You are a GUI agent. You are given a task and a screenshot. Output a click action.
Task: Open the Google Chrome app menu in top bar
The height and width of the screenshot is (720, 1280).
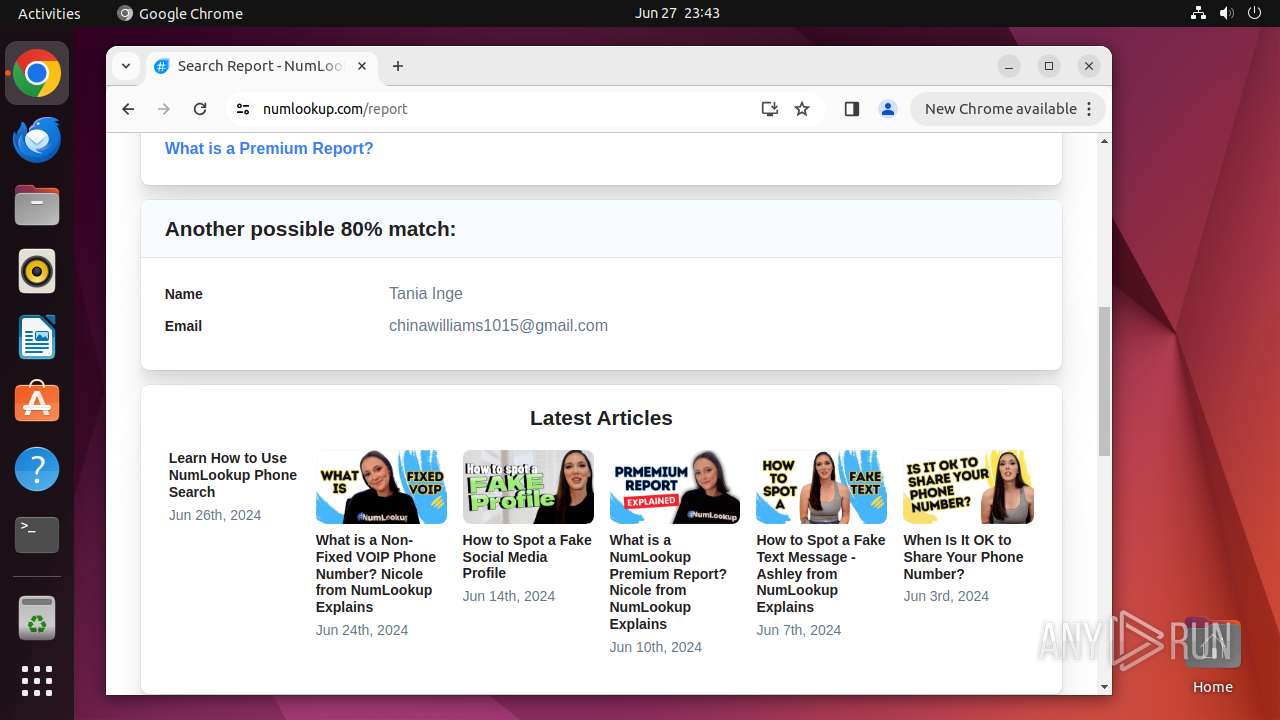(180, 13)
